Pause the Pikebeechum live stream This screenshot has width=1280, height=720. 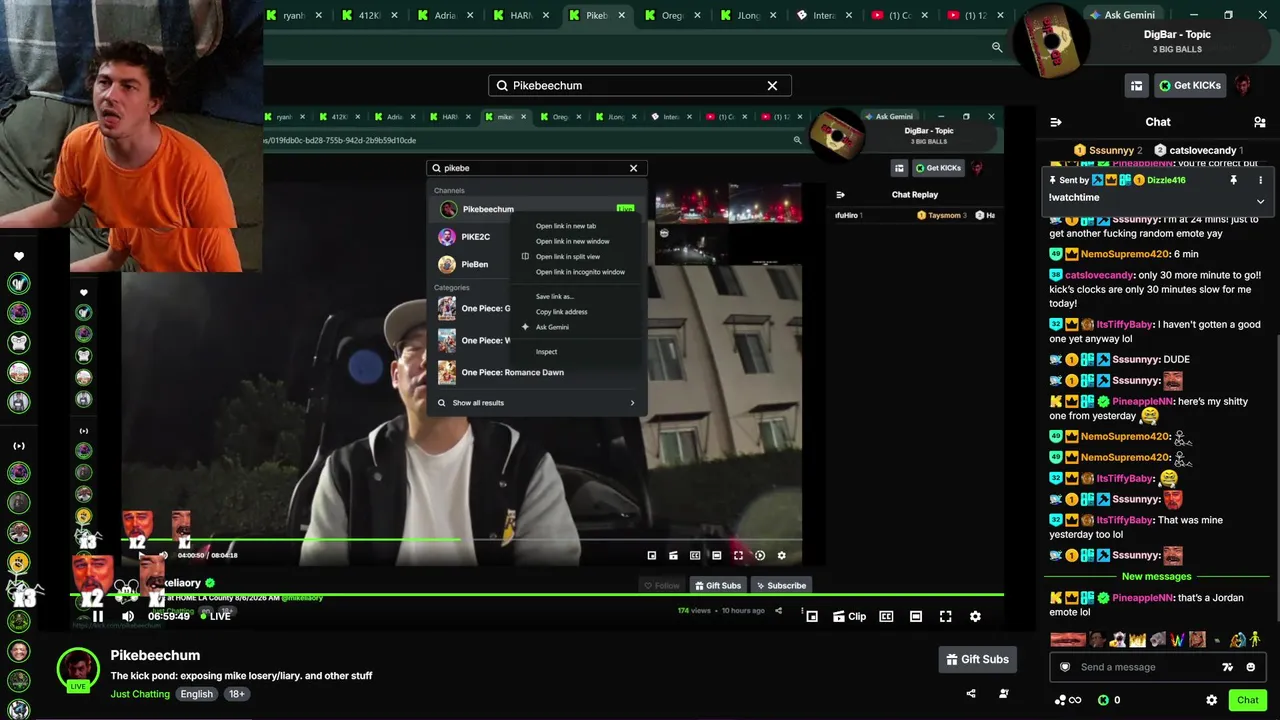point(98,616)
